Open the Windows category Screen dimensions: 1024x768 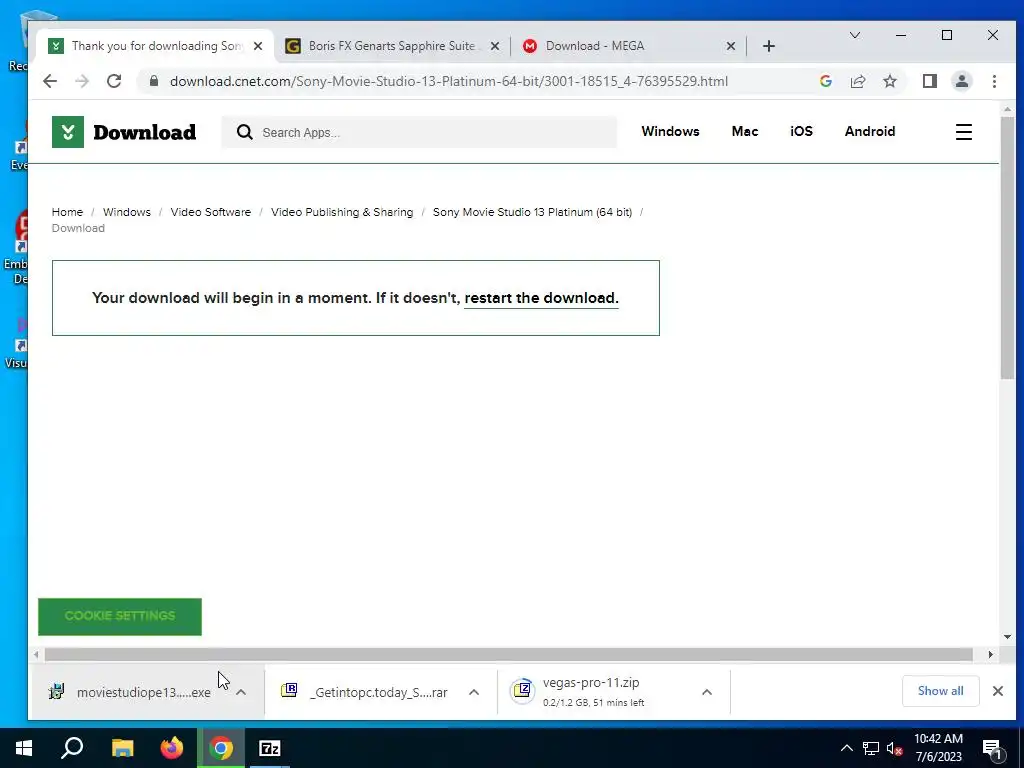[x=670, y=131]
